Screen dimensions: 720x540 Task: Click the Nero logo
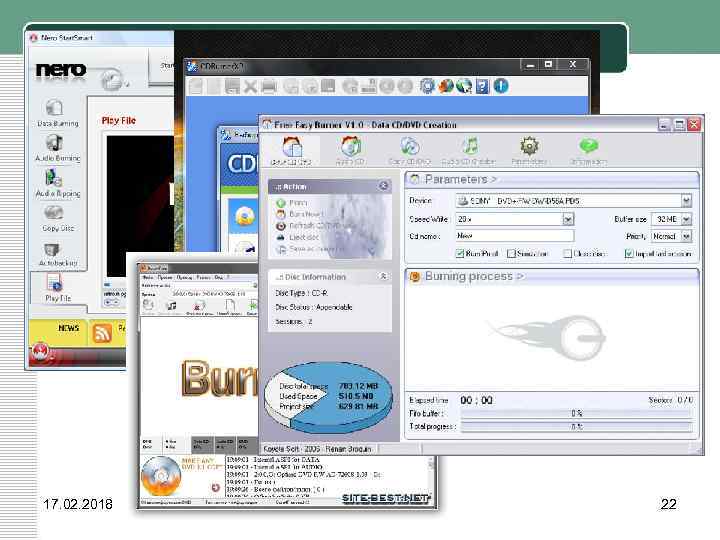[61, 70]
